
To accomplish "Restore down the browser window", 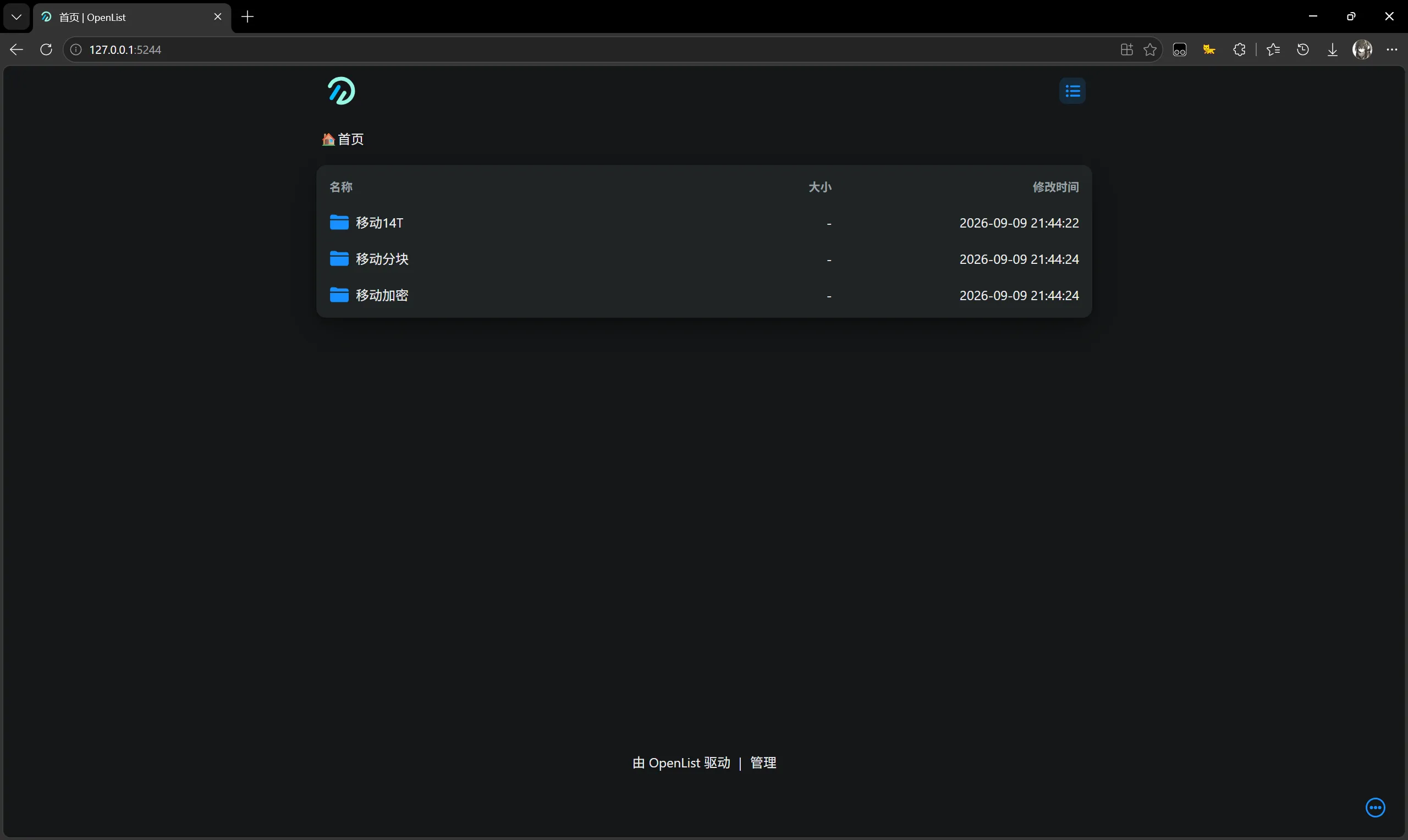I will [1351, 16].
